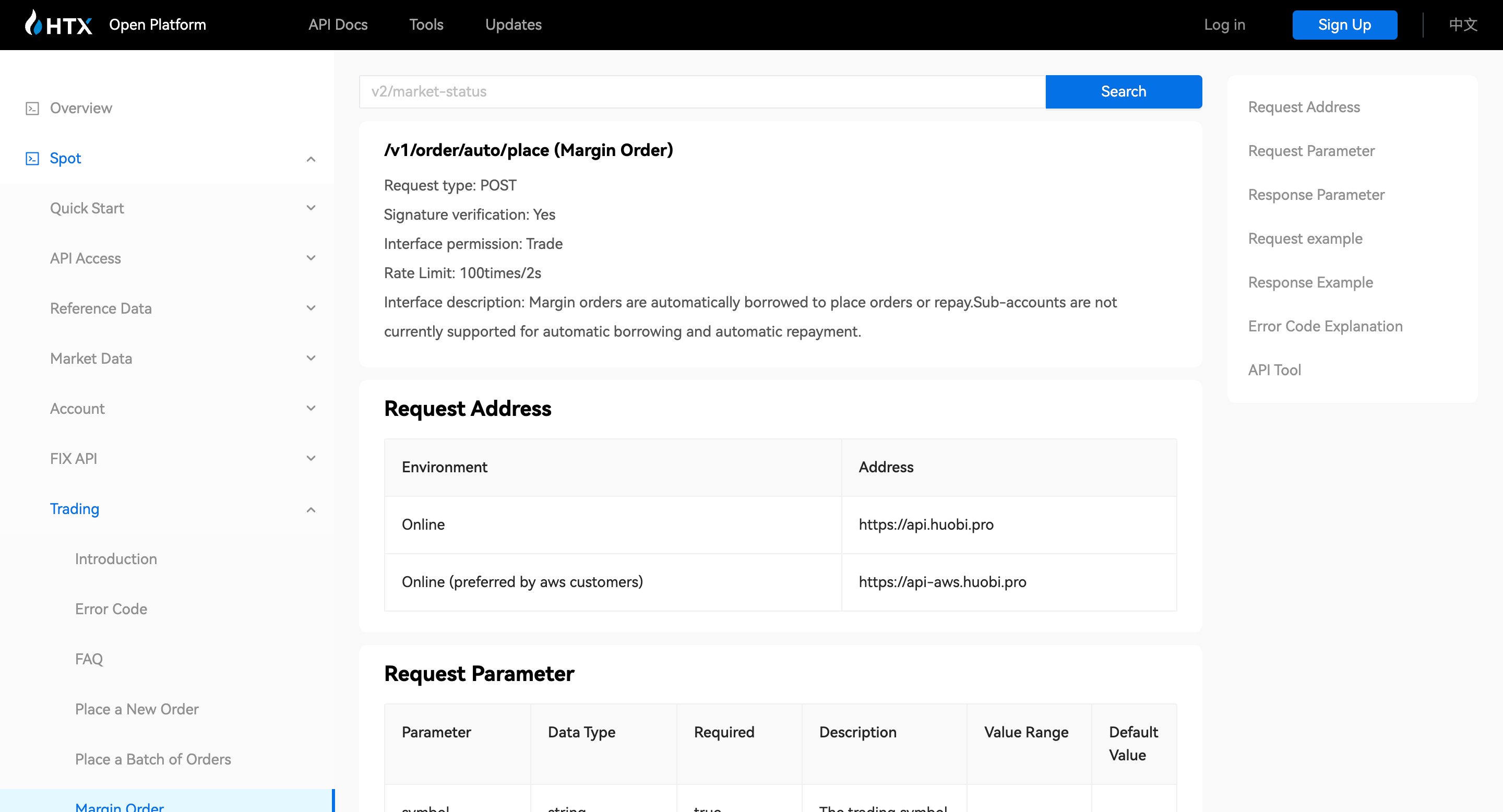
Task: Open Quick Start section
Action: pos(87,208)
